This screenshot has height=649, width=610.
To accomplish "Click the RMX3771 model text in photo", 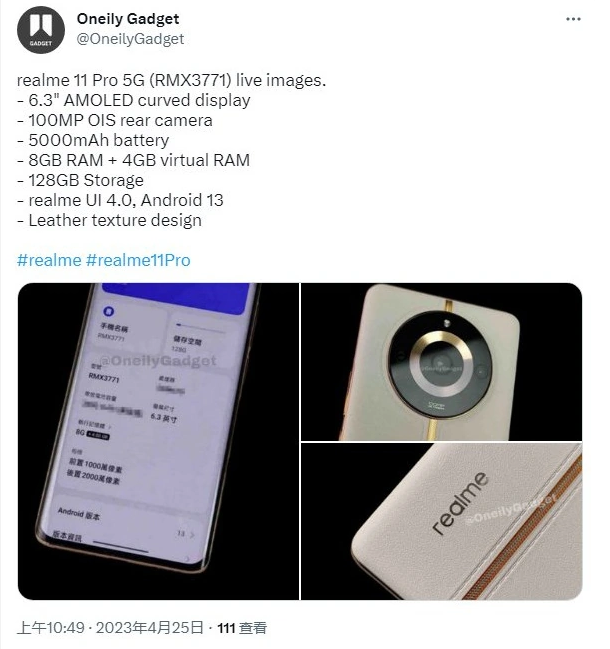I will (104, 377).
